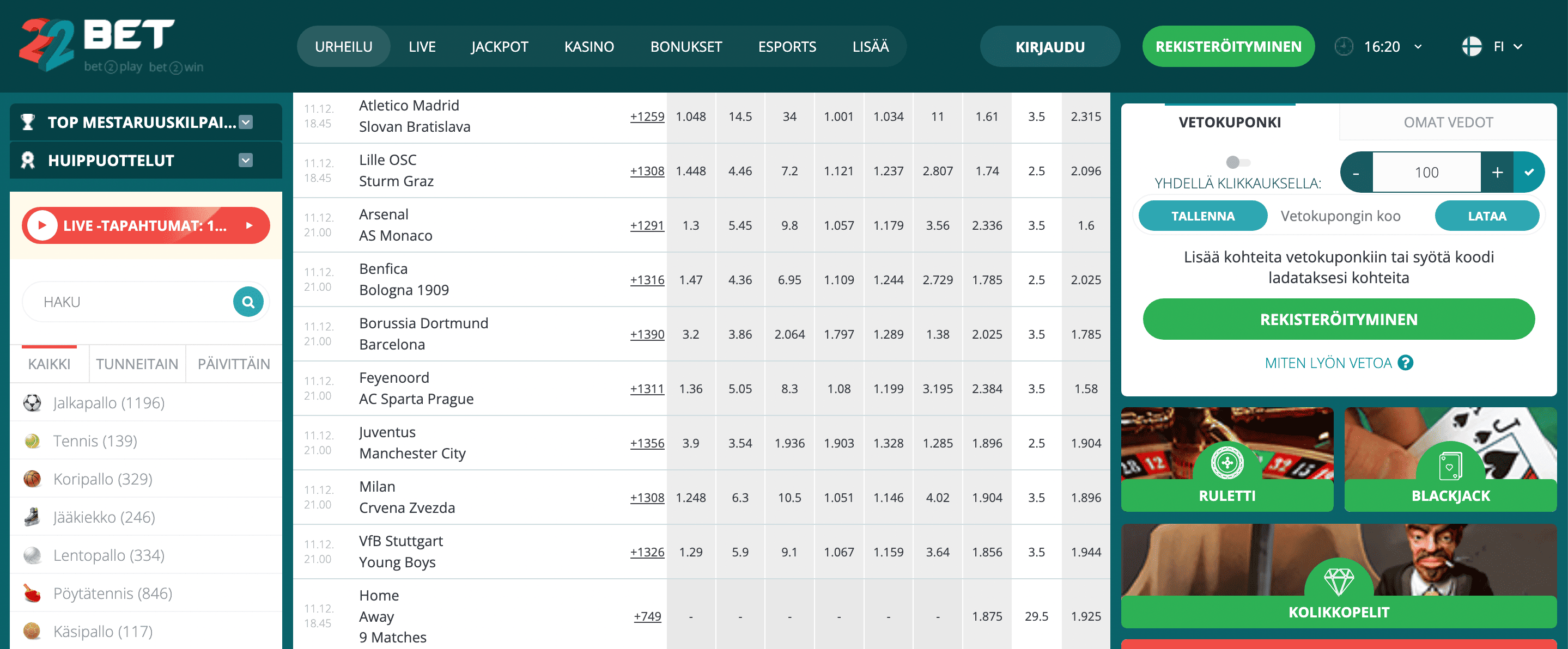Click the volleyball icon next to Lentopallo
1568x649 pixels.
pyautogui.click(x=32, y=555)
